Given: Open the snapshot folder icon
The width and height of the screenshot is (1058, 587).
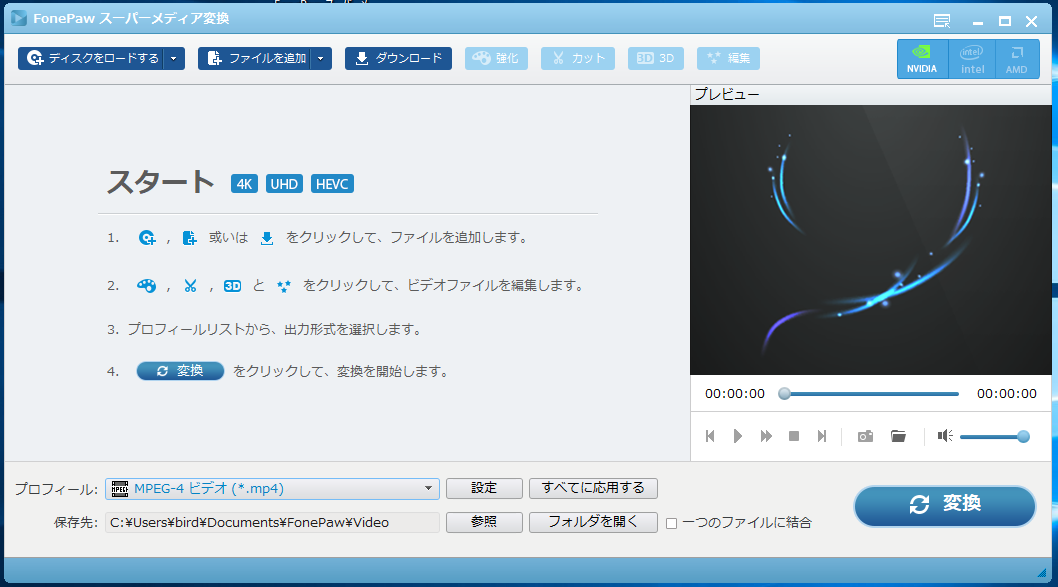Looking at the screenshot, I should click(x=898, y=437).
